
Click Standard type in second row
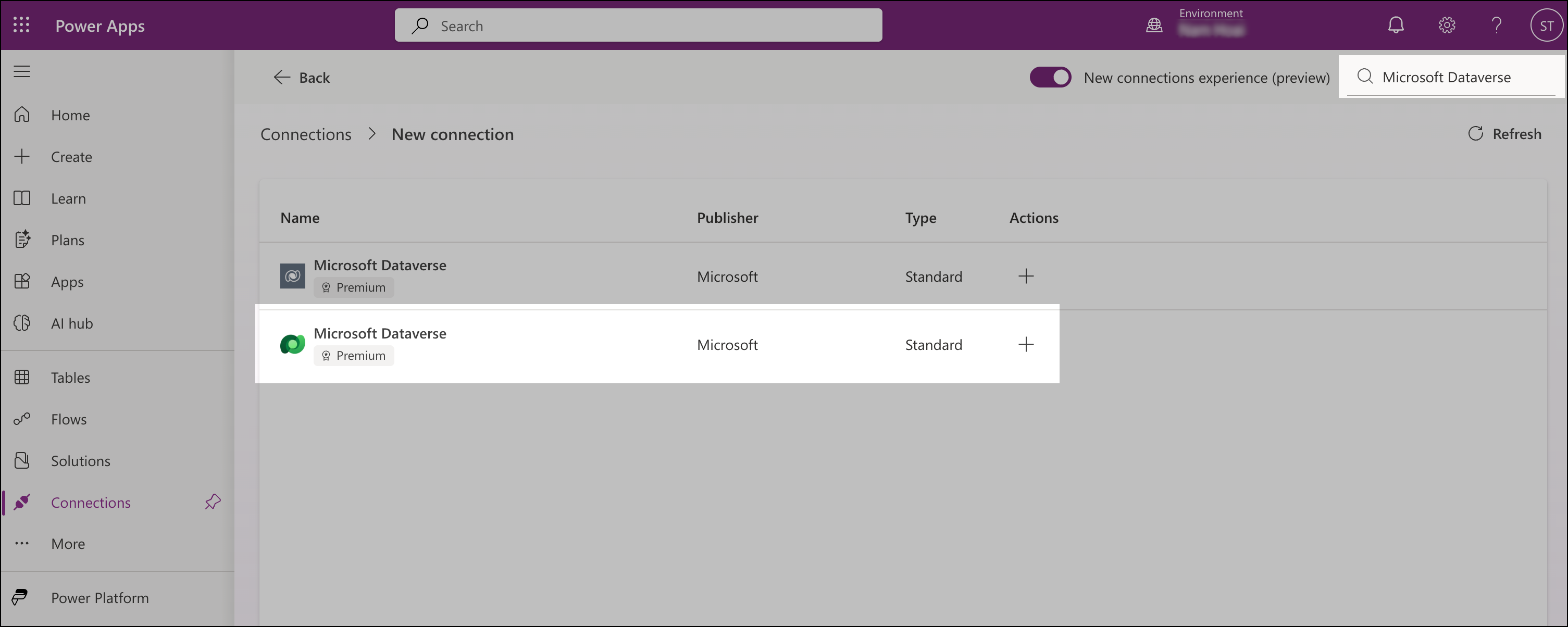(x=933, y=345)
